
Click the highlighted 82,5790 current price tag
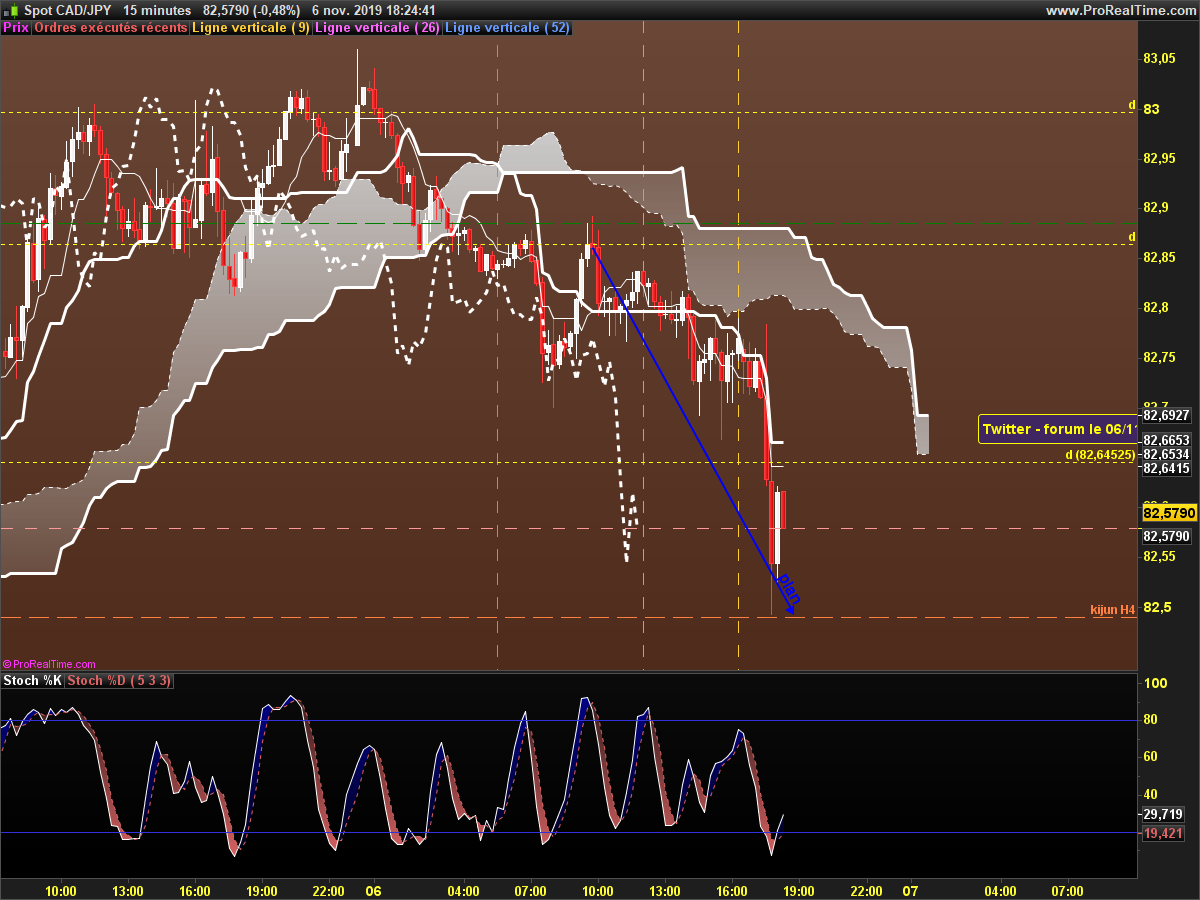(x=1169, y=513)
